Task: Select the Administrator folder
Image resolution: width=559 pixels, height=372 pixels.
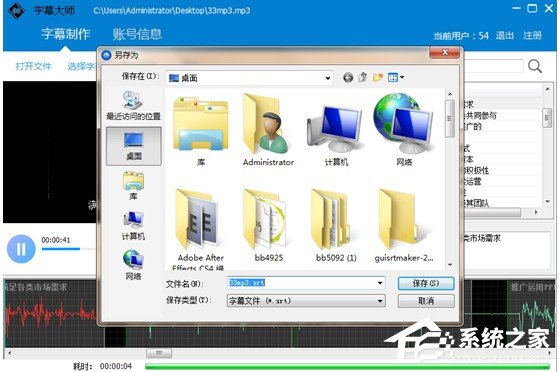Action: click(x=268, y=131)
